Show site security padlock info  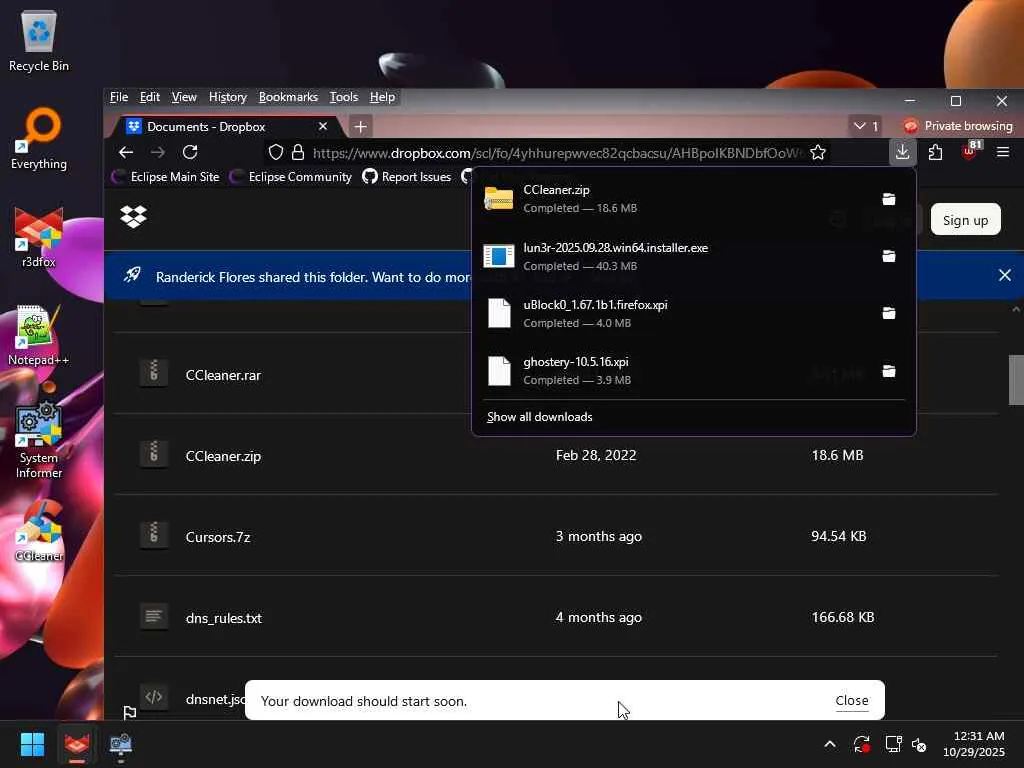click(x=298, y=152)
